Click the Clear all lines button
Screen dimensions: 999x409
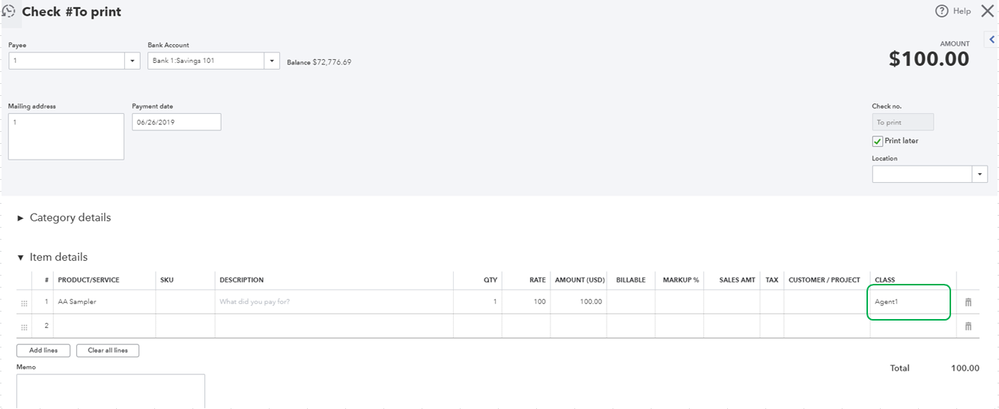108,350
